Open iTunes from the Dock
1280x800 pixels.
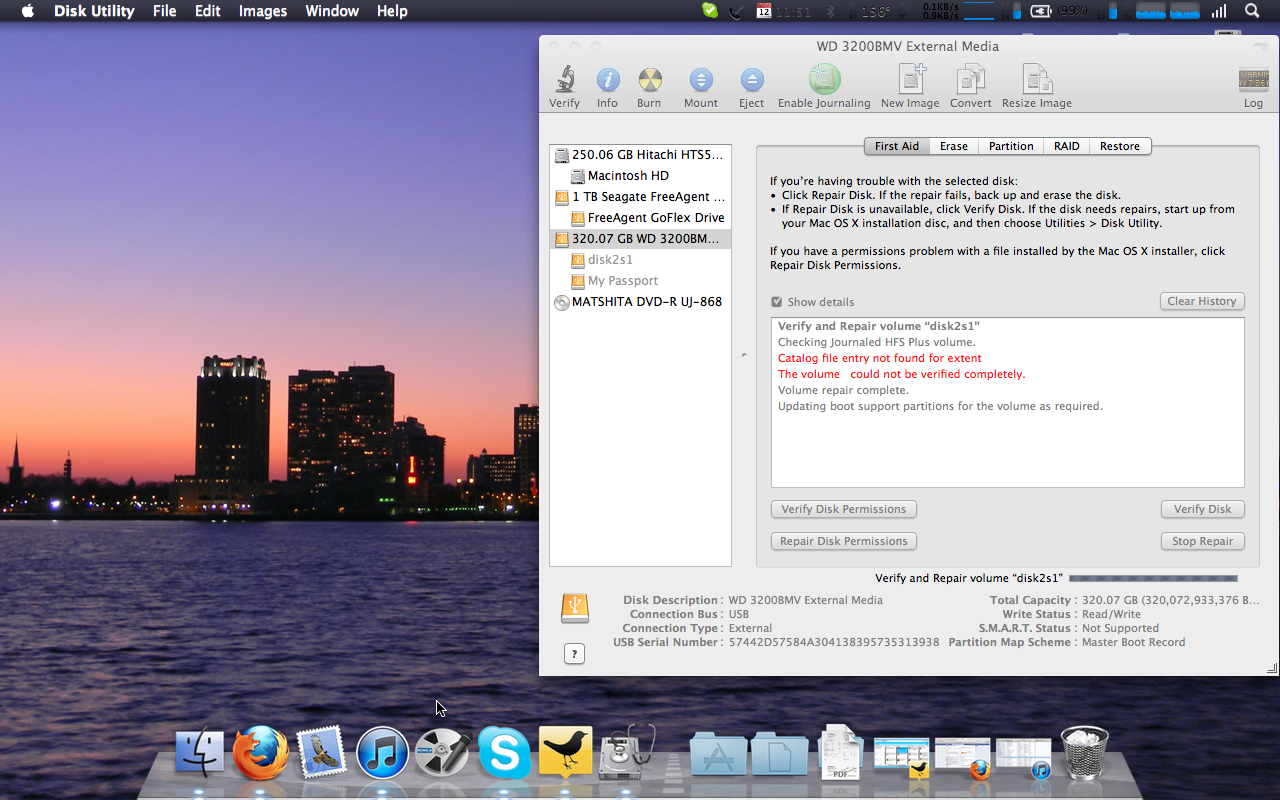point(382,753)
